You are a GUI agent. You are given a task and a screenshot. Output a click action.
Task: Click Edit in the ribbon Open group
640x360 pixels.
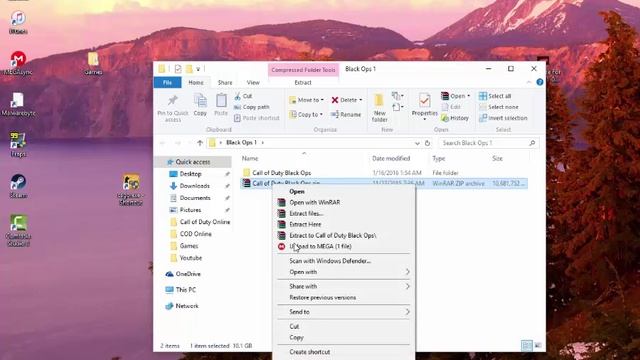coord(451,107)
